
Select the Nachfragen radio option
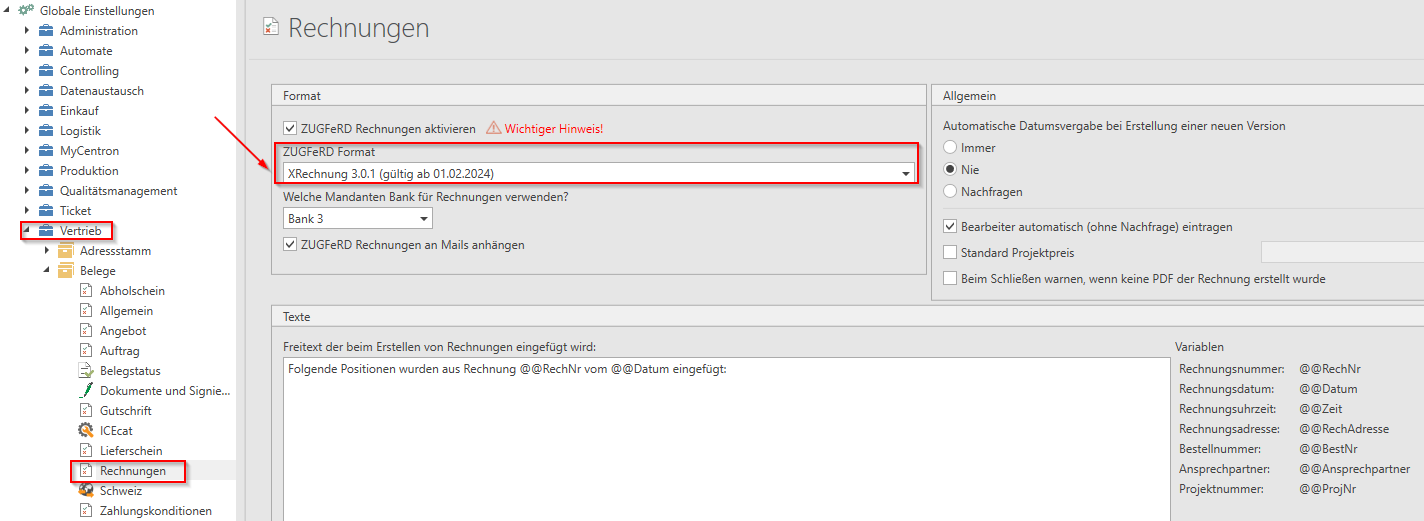[x=950, y=191]
